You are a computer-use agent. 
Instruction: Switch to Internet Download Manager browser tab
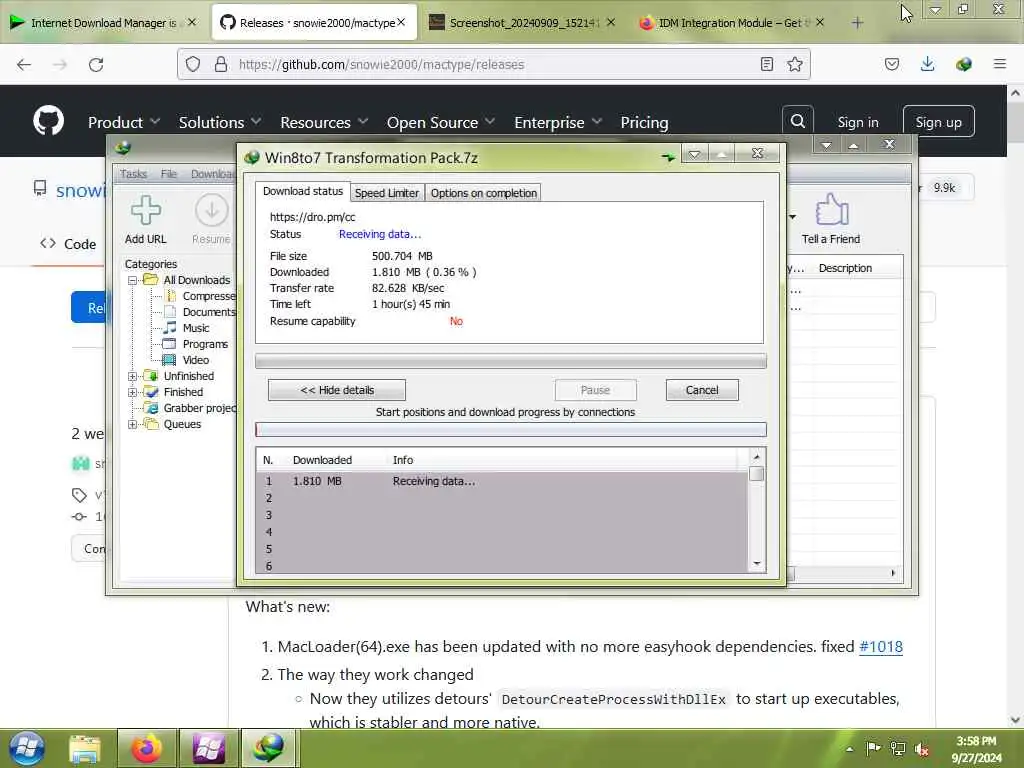click(x=103, y=23)
